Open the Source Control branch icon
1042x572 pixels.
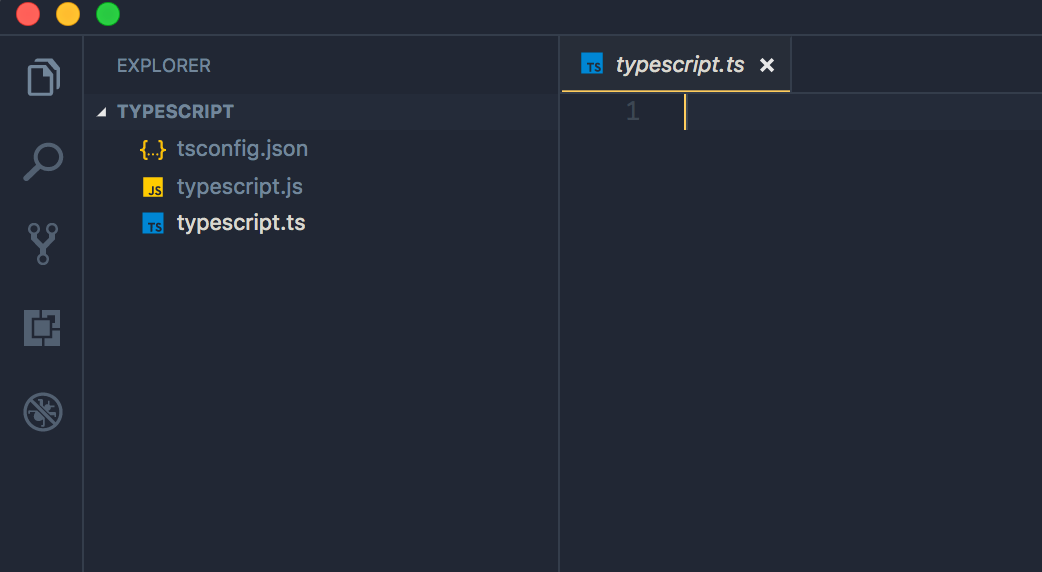click(x=43, y=244)
